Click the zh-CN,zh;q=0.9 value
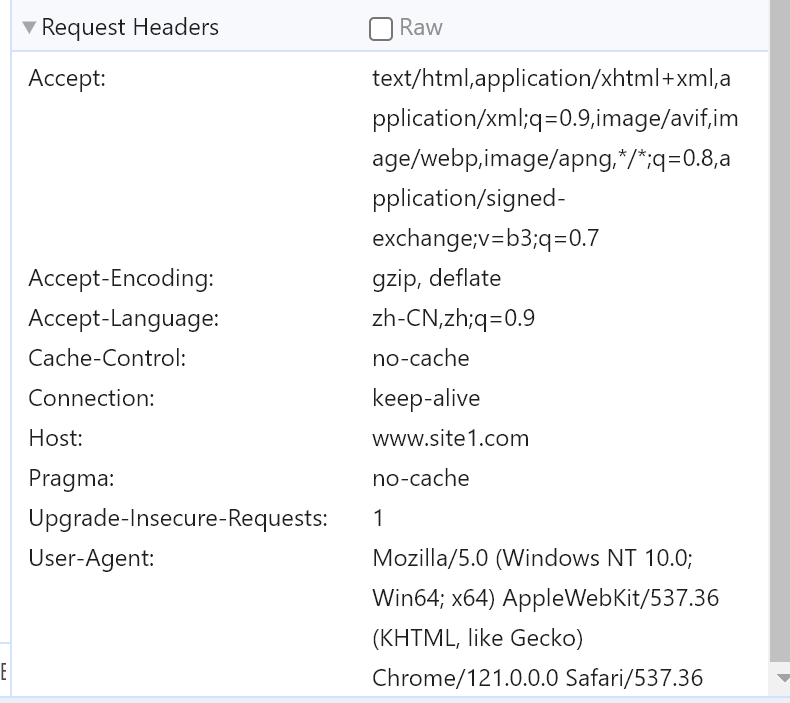This screenshot has height=703, width=790. point(453,318)
